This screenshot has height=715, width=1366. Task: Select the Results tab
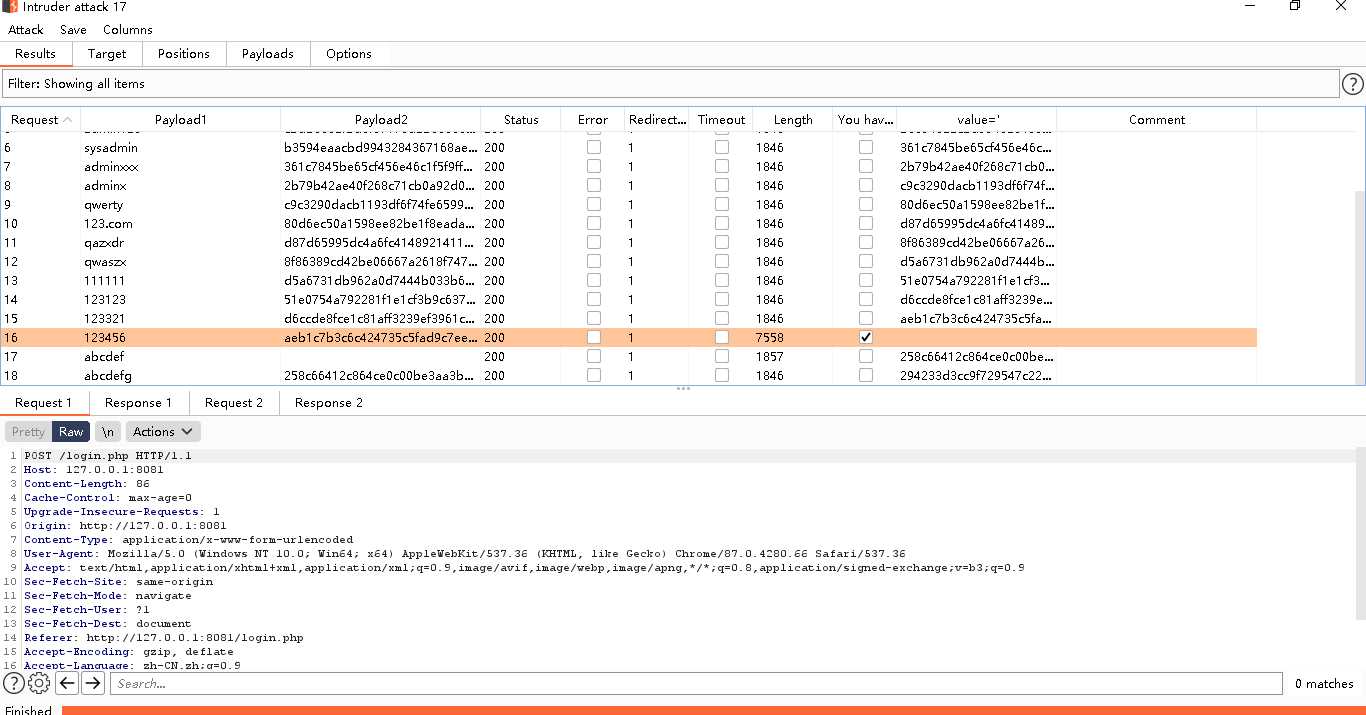click(x=35, y=54)
